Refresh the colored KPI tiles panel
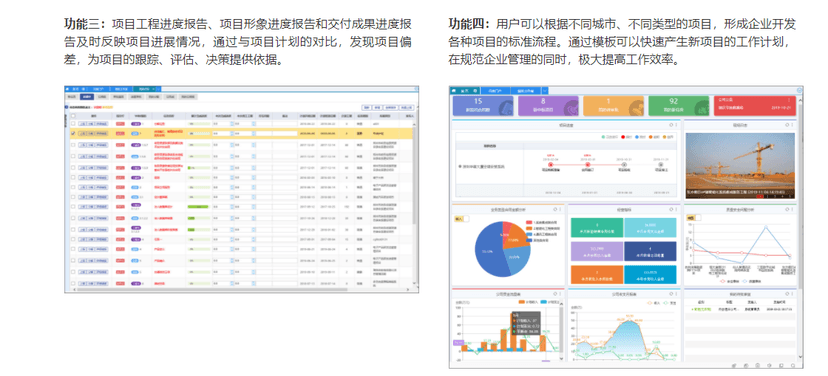 coord(671,209)
